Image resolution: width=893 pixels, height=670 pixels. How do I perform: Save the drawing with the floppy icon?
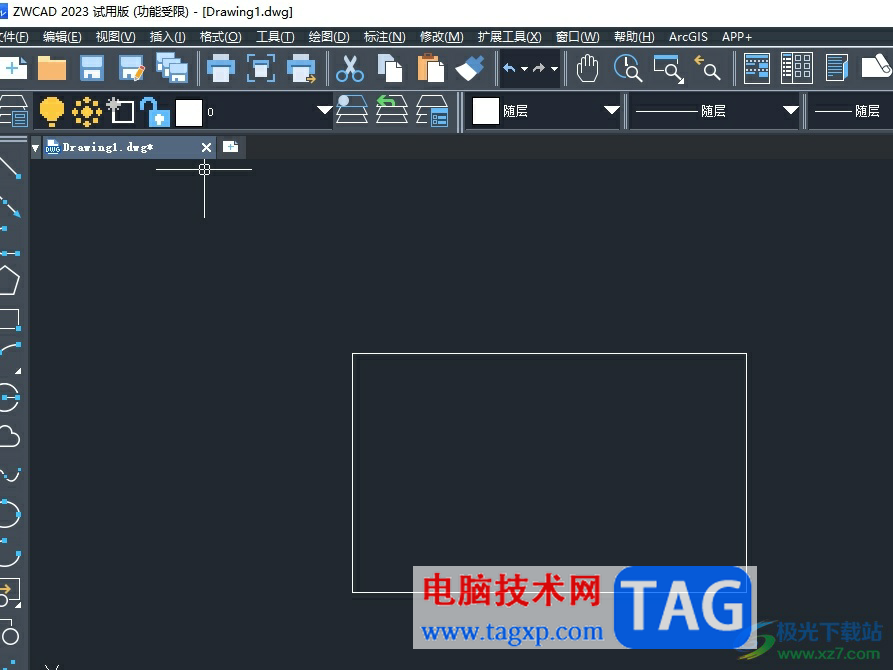tap(92, 68)
